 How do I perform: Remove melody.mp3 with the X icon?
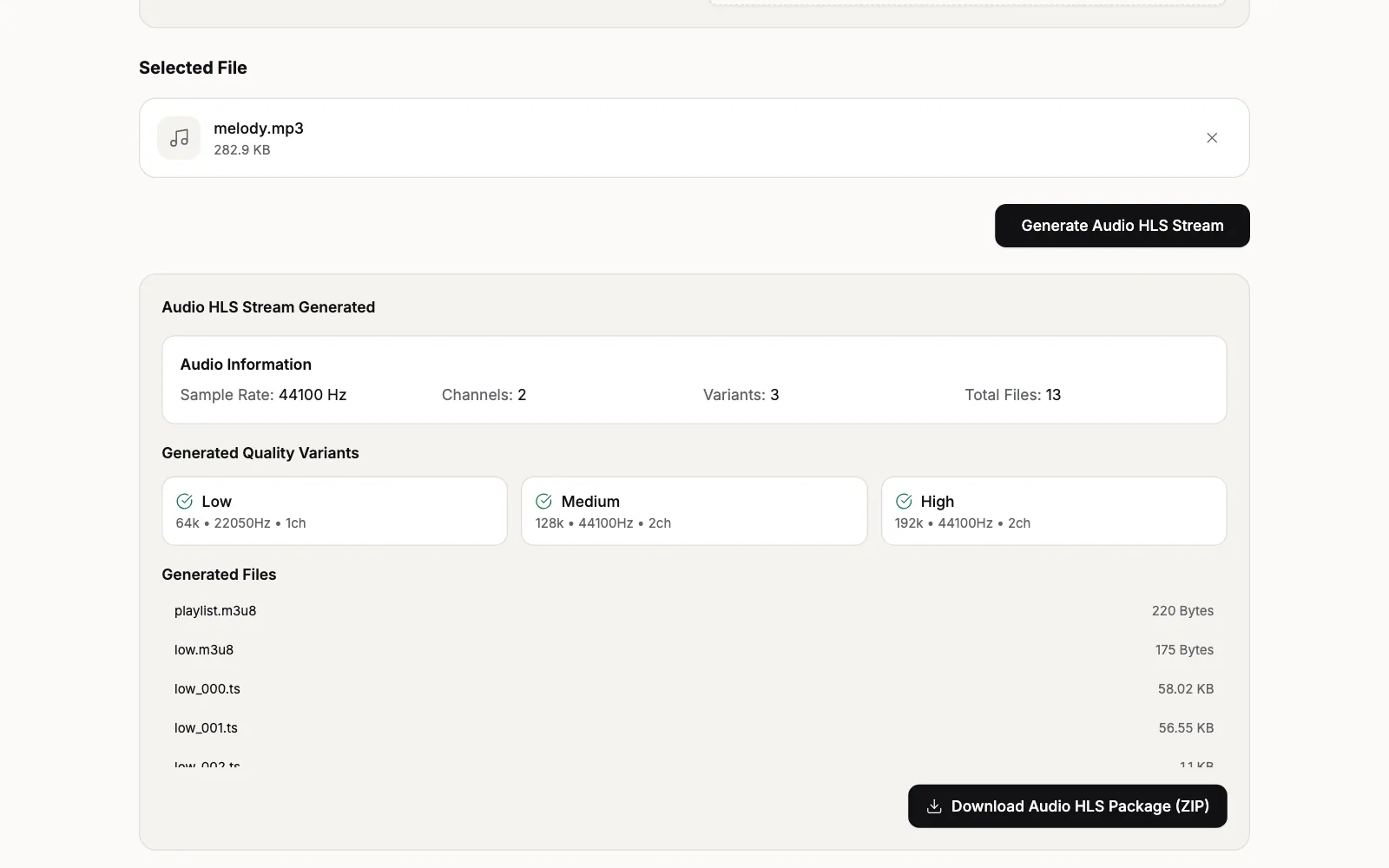[x=1212, y=138]
